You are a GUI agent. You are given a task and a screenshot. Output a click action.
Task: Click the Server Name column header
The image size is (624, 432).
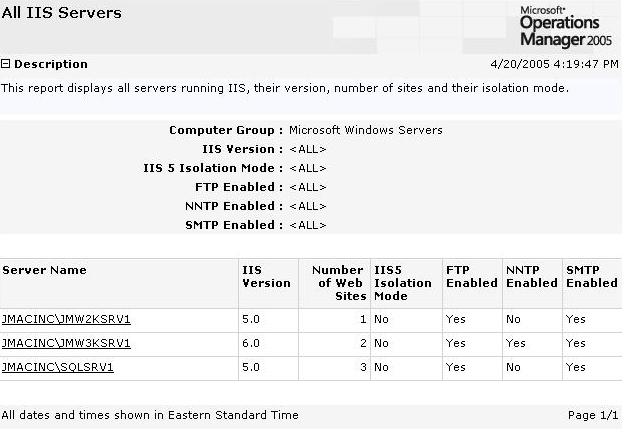[x=44, y=270]
